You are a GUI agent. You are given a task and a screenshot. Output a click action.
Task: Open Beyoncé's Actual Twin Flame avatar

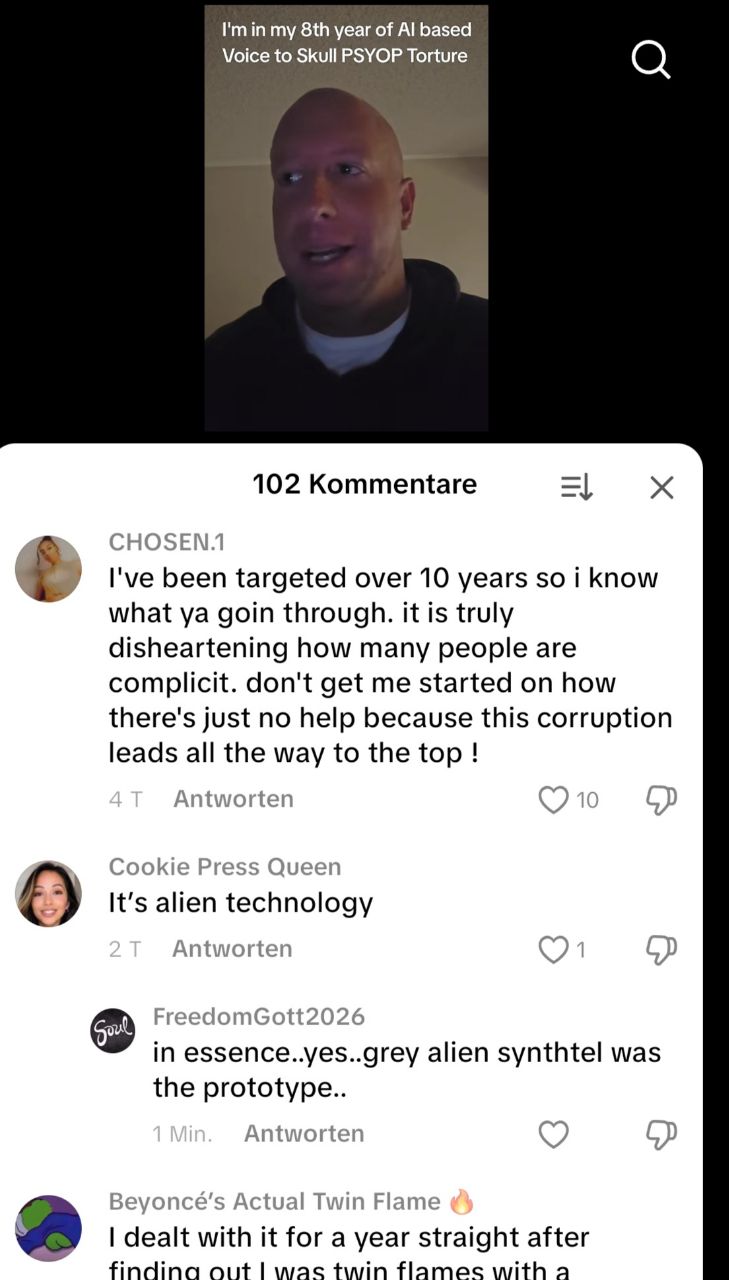[48, 1228]
